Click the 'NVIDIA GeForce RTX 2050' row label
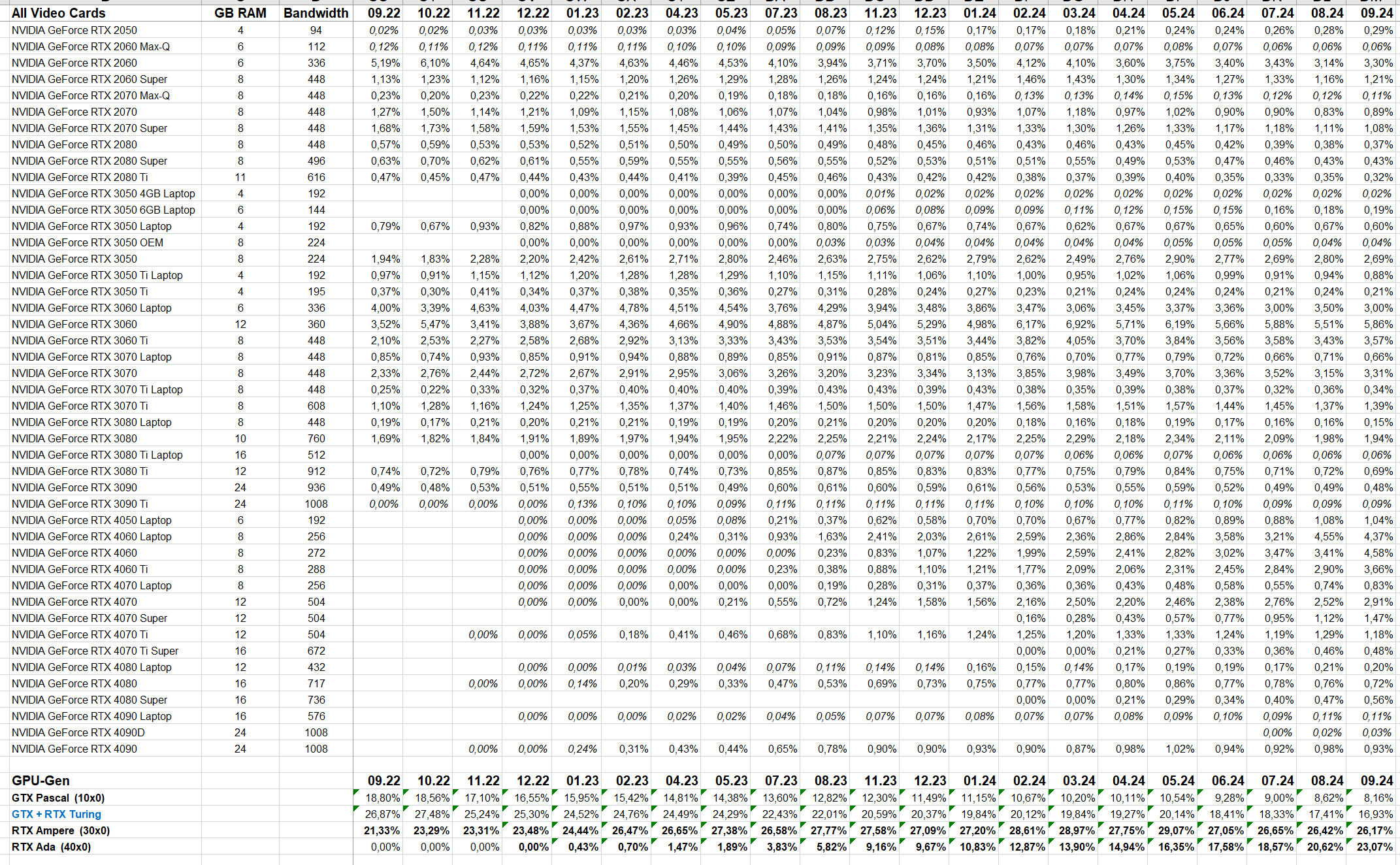Viewport: 1400px width, 865px height. (x=74, y=30)
